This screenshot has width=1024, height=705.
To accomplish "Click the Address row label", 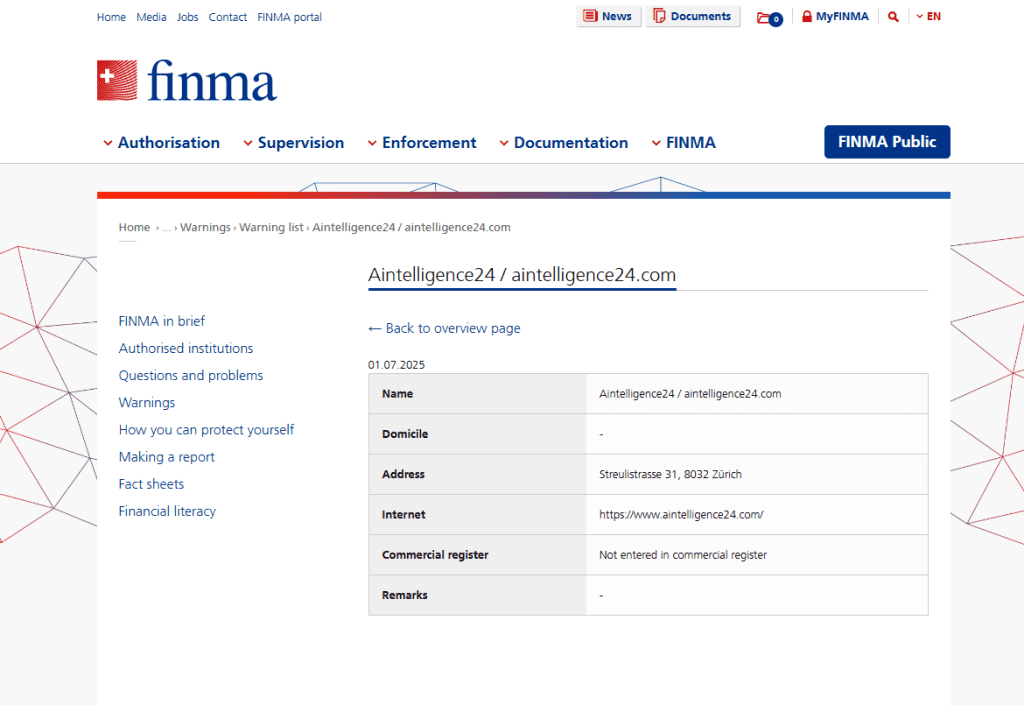I will pyautogui.click(x=403, y=475).
